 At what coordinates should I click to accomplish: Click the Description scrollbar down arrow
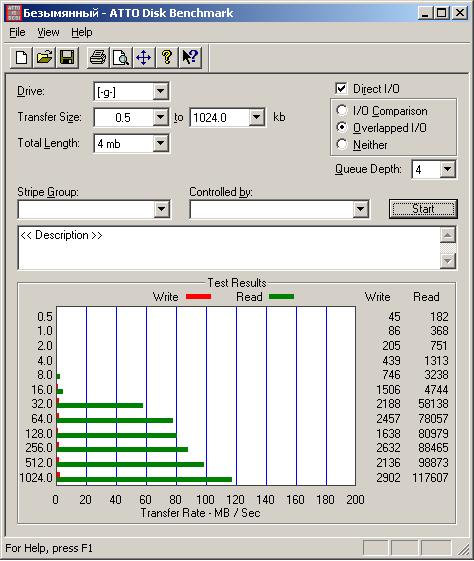pyautogui.click(x=448, y=260)
